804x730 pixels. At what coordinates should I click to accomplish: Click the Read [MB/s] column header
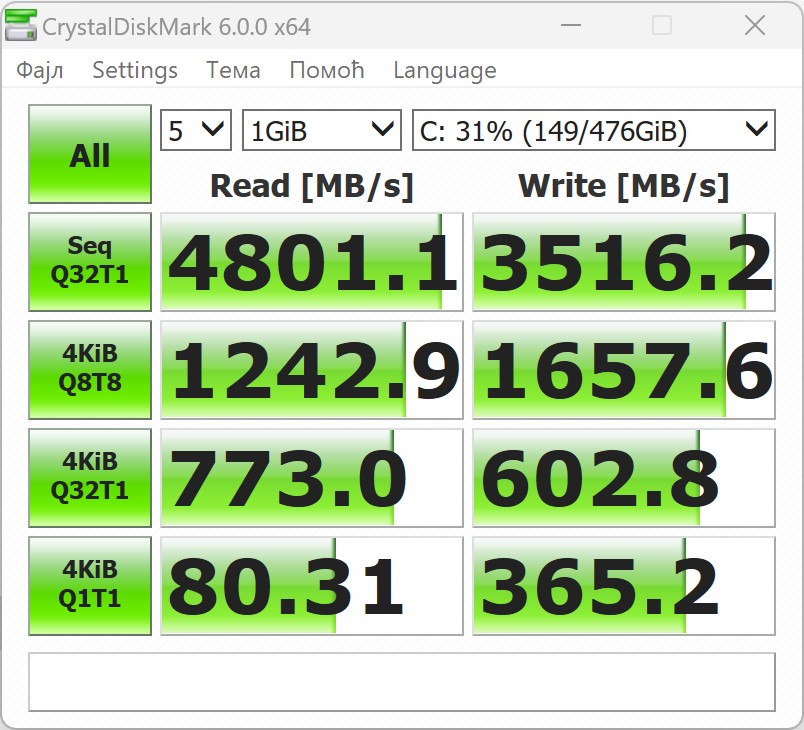(312, 186)
